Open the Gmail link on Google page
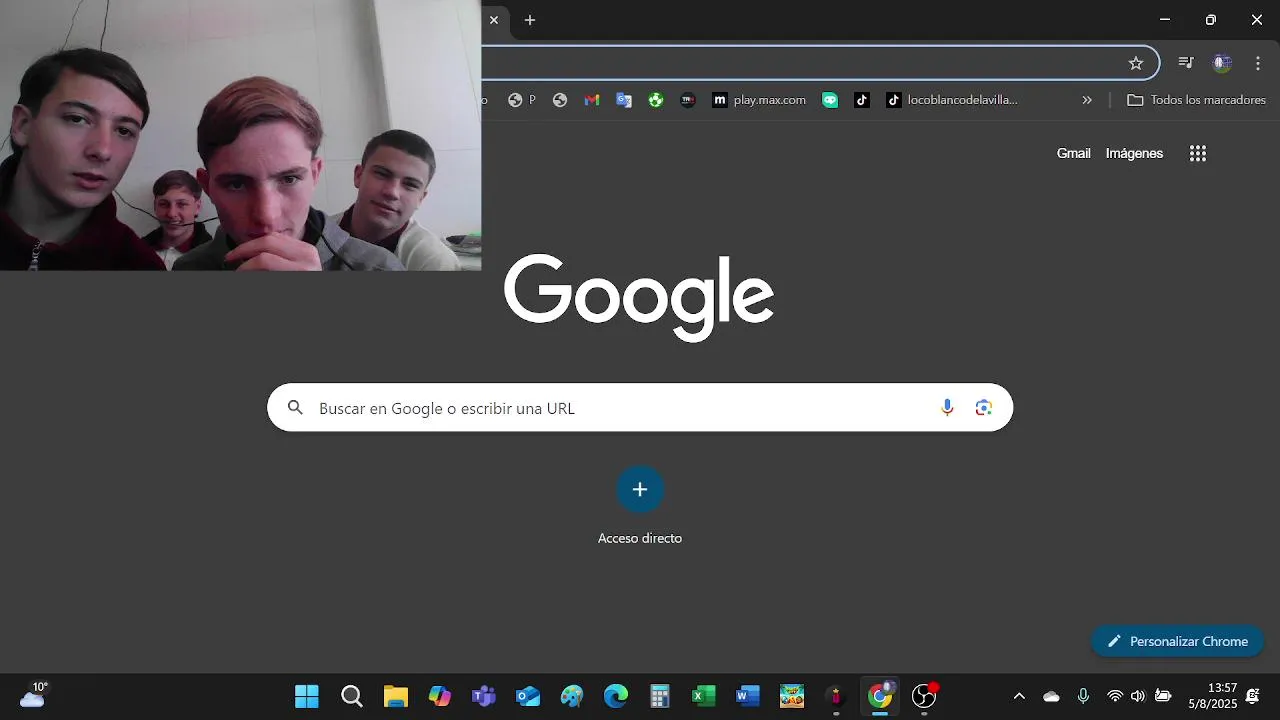Screen dimensions: 1280x720 (x=1073, y=153)
